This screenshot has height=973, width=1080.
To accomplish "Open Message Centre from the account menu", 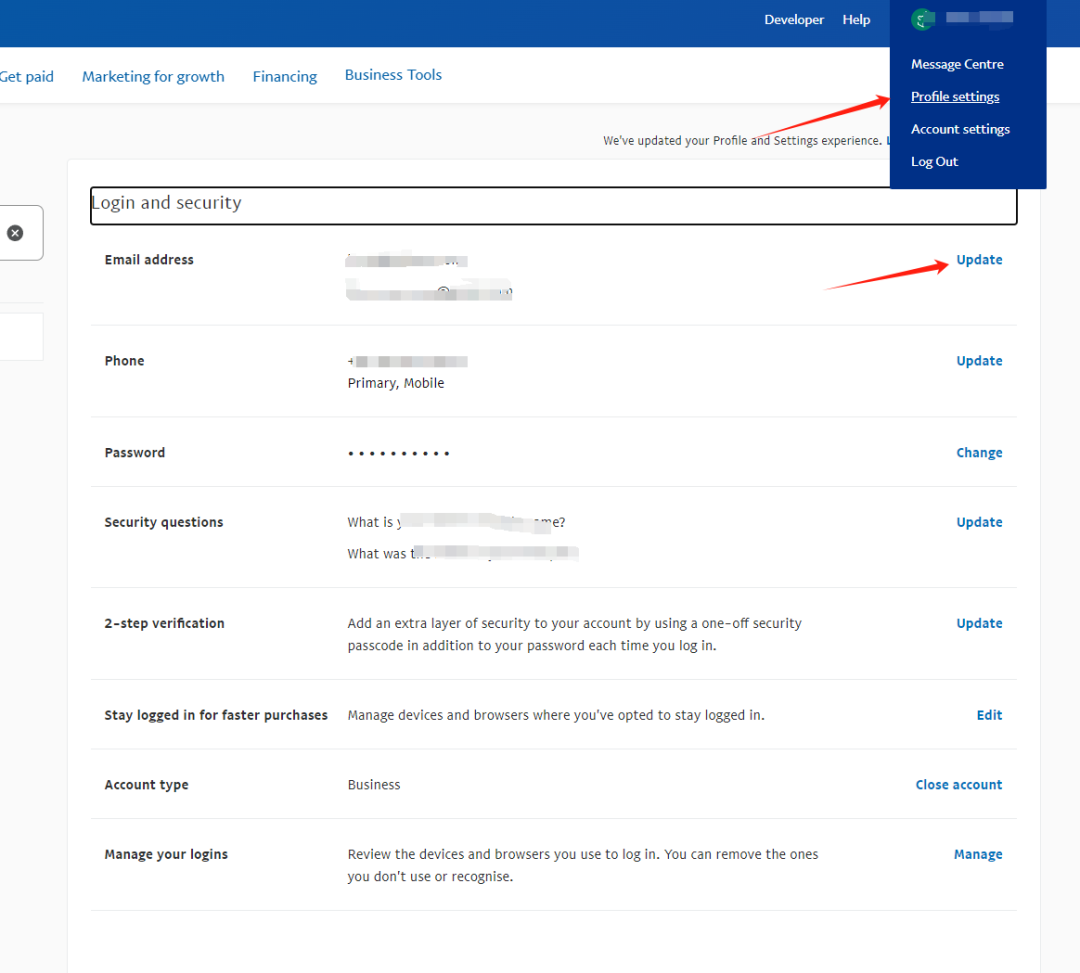I will (x=957, y=64).
